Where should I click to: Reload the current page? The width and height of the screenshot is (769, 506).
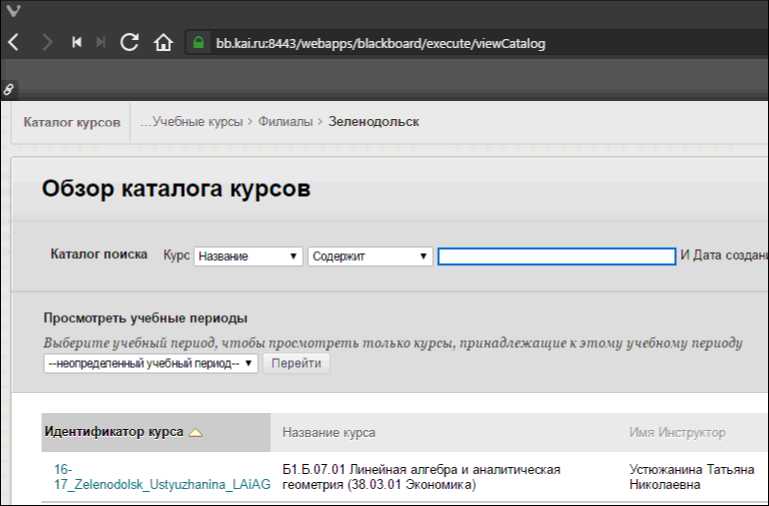129,43
